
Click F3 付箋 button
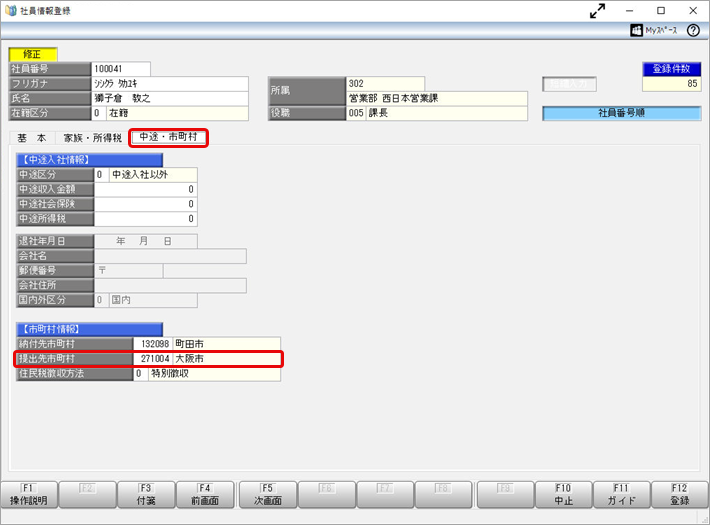146,495
